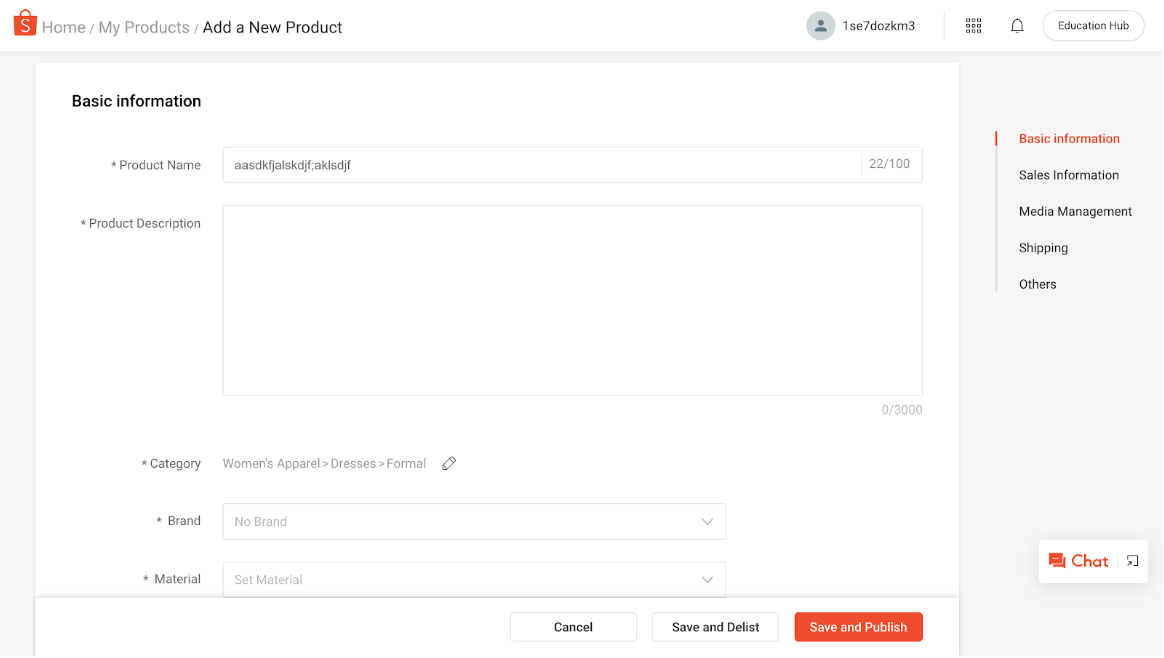Cancel the new product form

[x=573, y=626]
